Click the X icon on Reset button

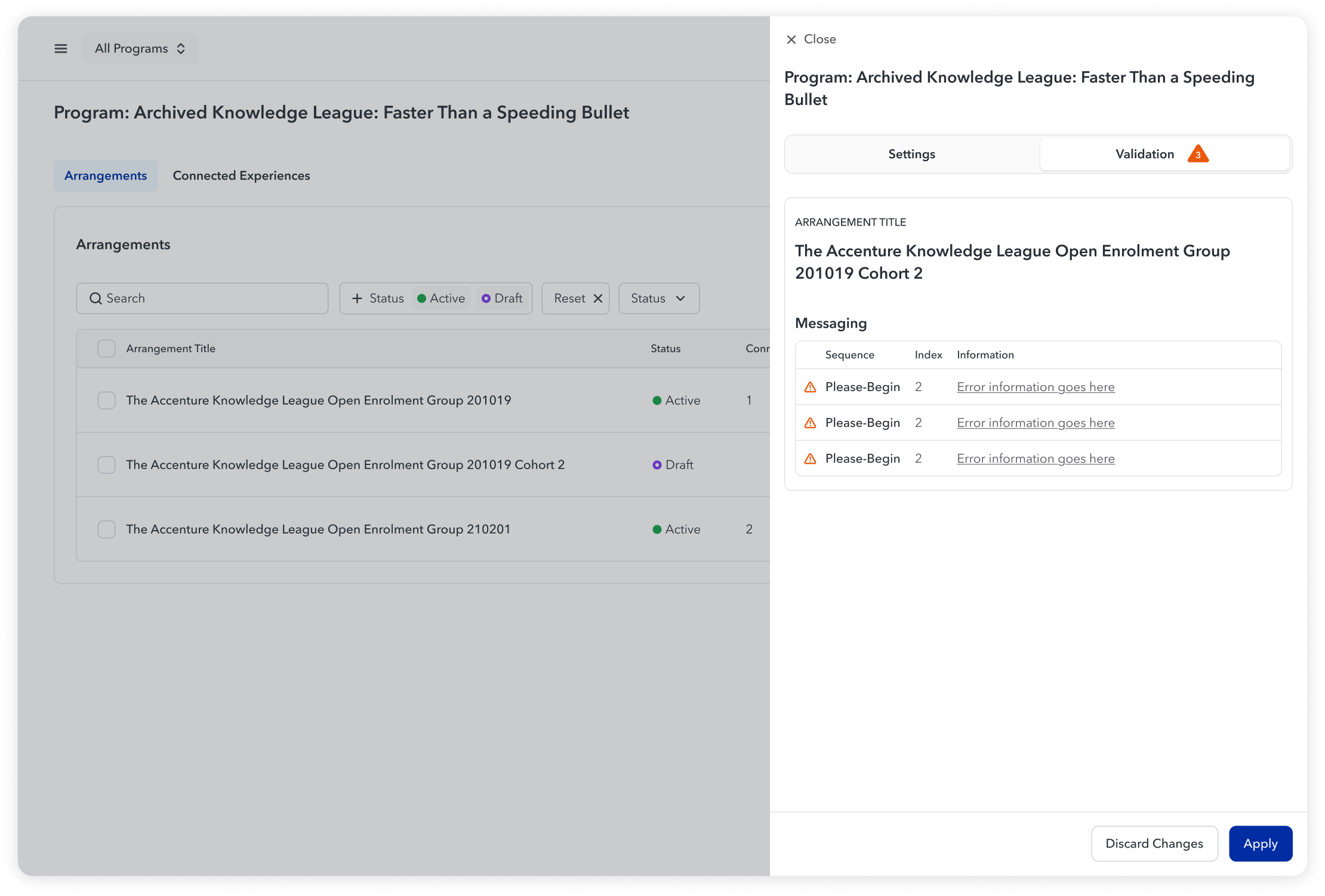(598, 298)
